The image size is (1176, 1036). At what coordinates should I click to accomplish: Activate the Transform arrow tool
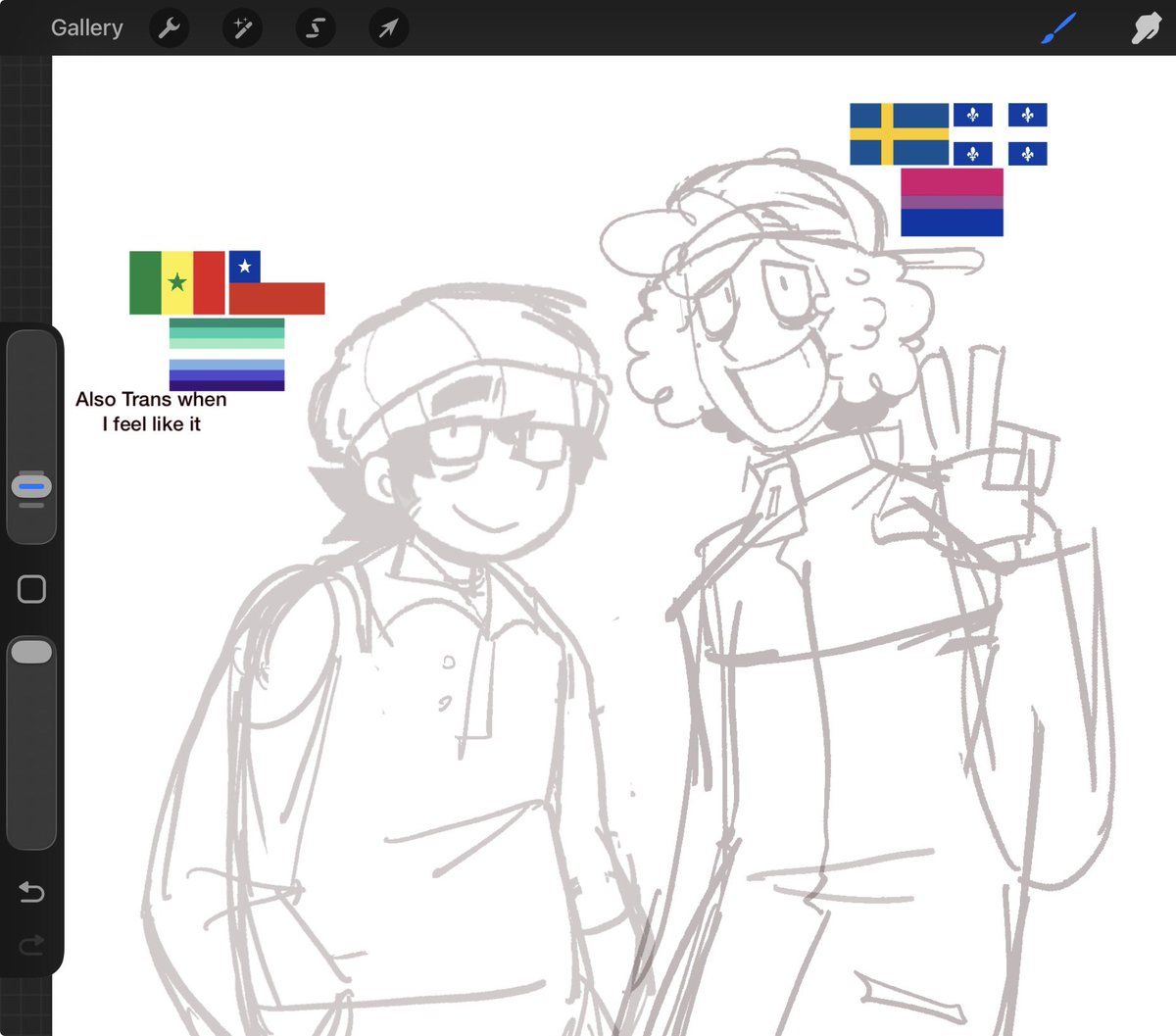(388, 28)
